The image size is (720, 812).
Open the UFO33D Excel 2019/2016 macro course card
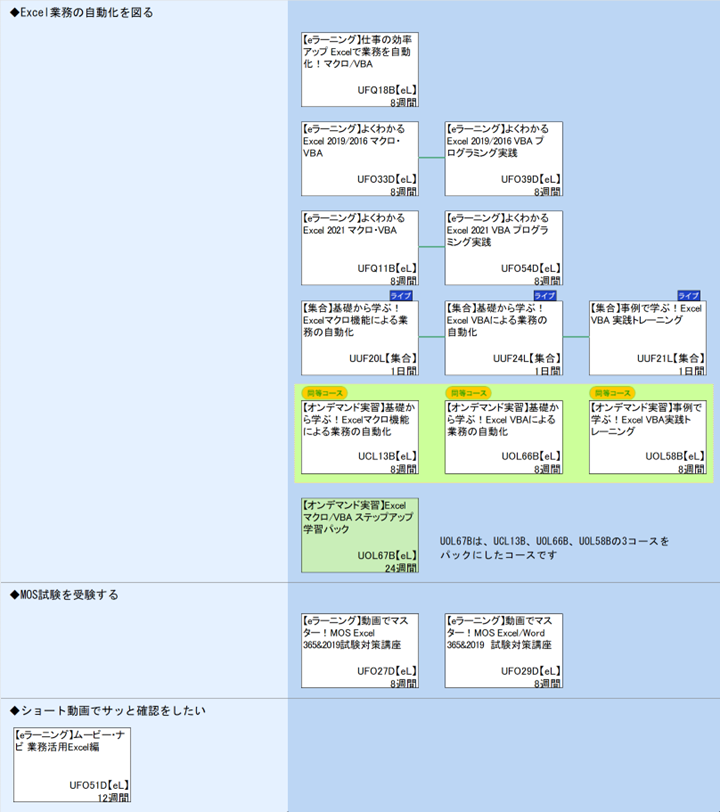click(x=360, y=159)
